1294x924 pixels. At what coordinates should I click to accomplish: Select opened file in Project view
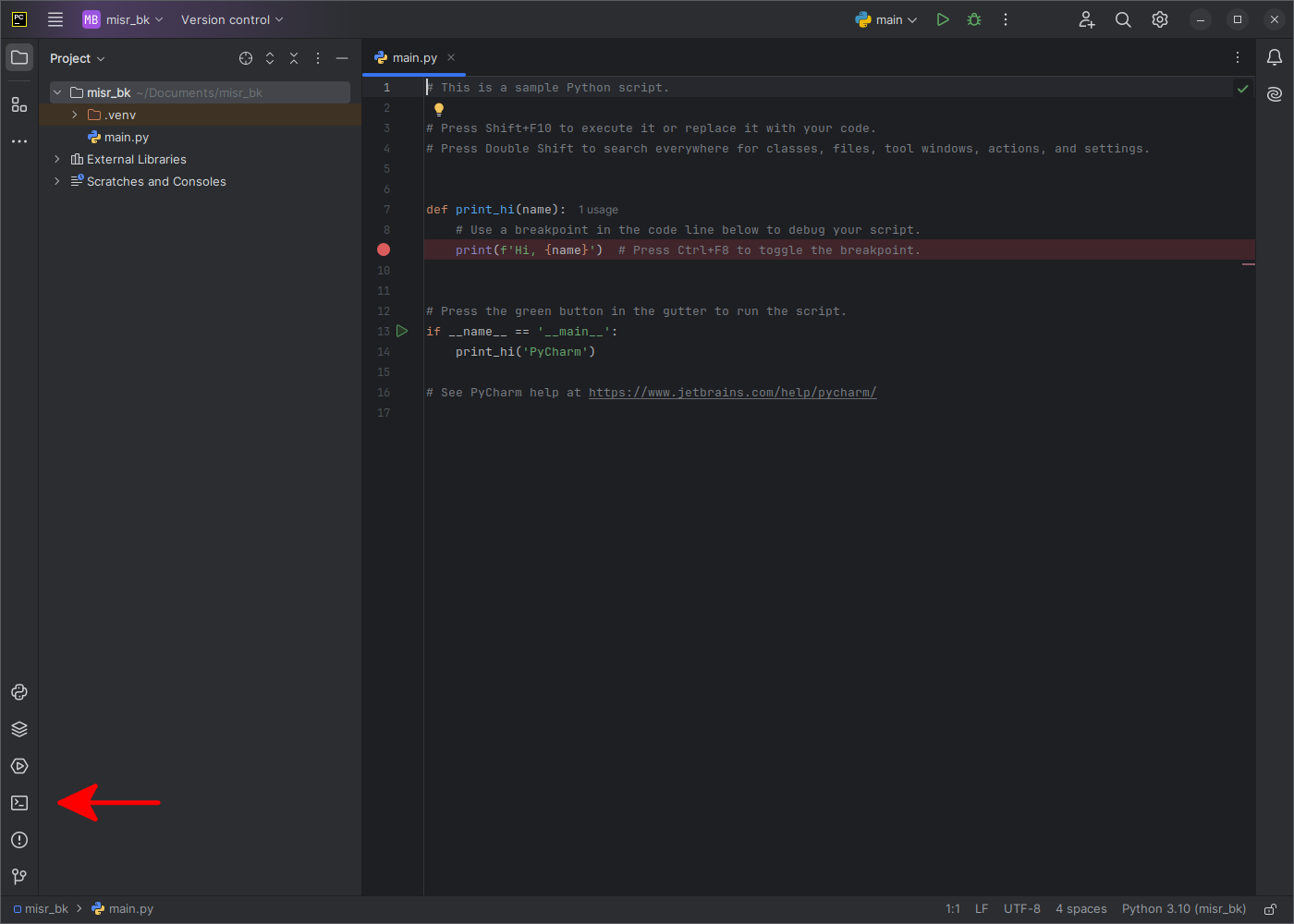point(245,57)
